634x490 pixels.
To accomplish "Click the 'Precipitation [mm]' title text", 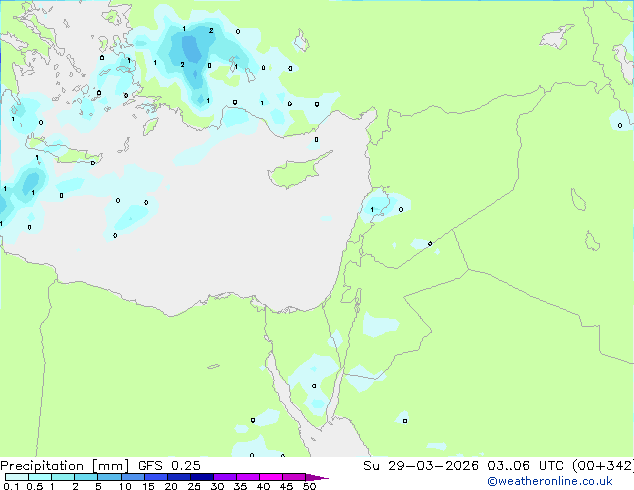I will tap(64, 466).
